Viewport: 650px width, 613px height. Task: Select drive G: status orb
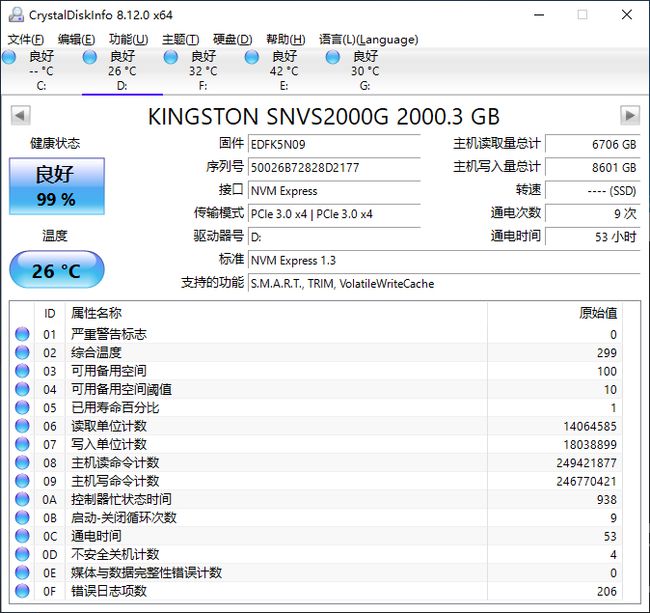[x=332, y=57]
